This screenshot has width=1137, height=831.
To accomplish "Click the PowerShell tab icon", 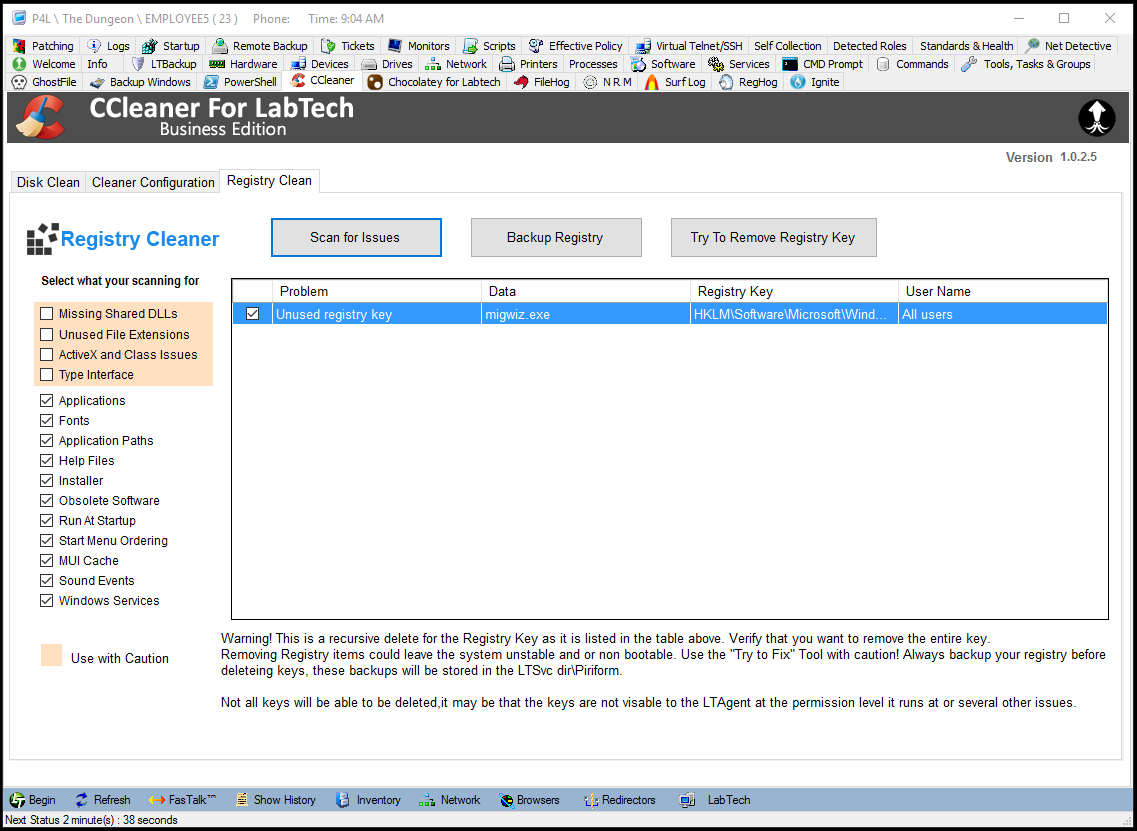I will coord(211,82).
